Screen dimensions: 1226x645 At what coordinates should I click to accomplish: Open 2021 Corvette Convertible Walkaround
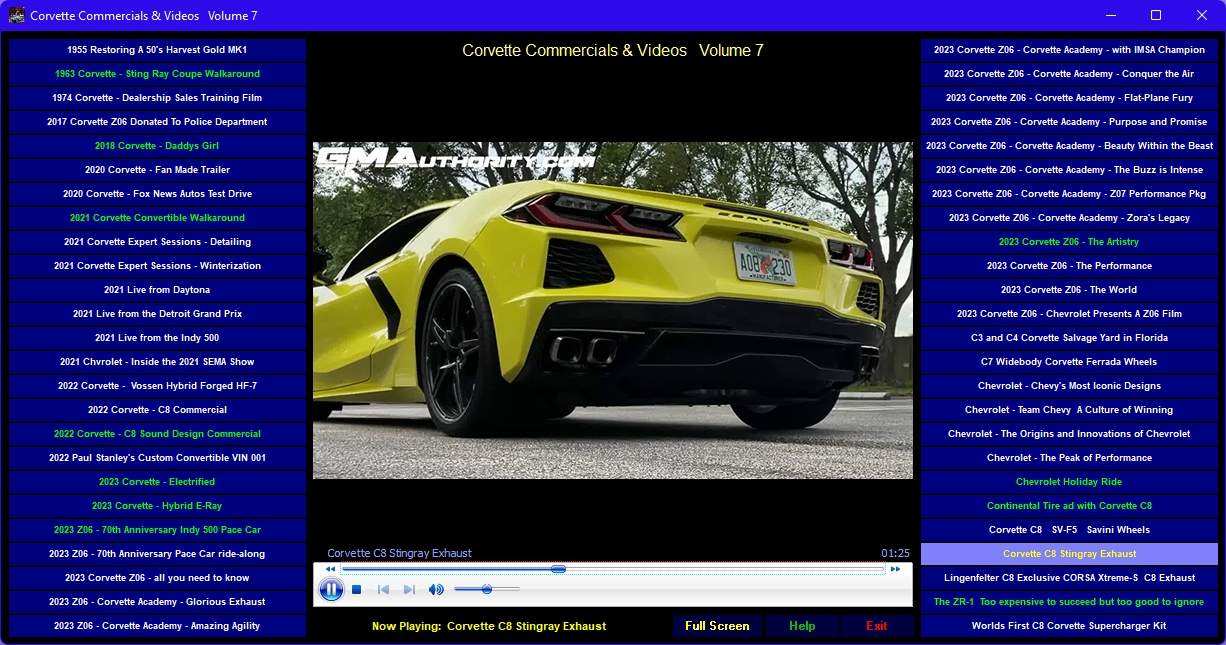(x=157, y=218)
